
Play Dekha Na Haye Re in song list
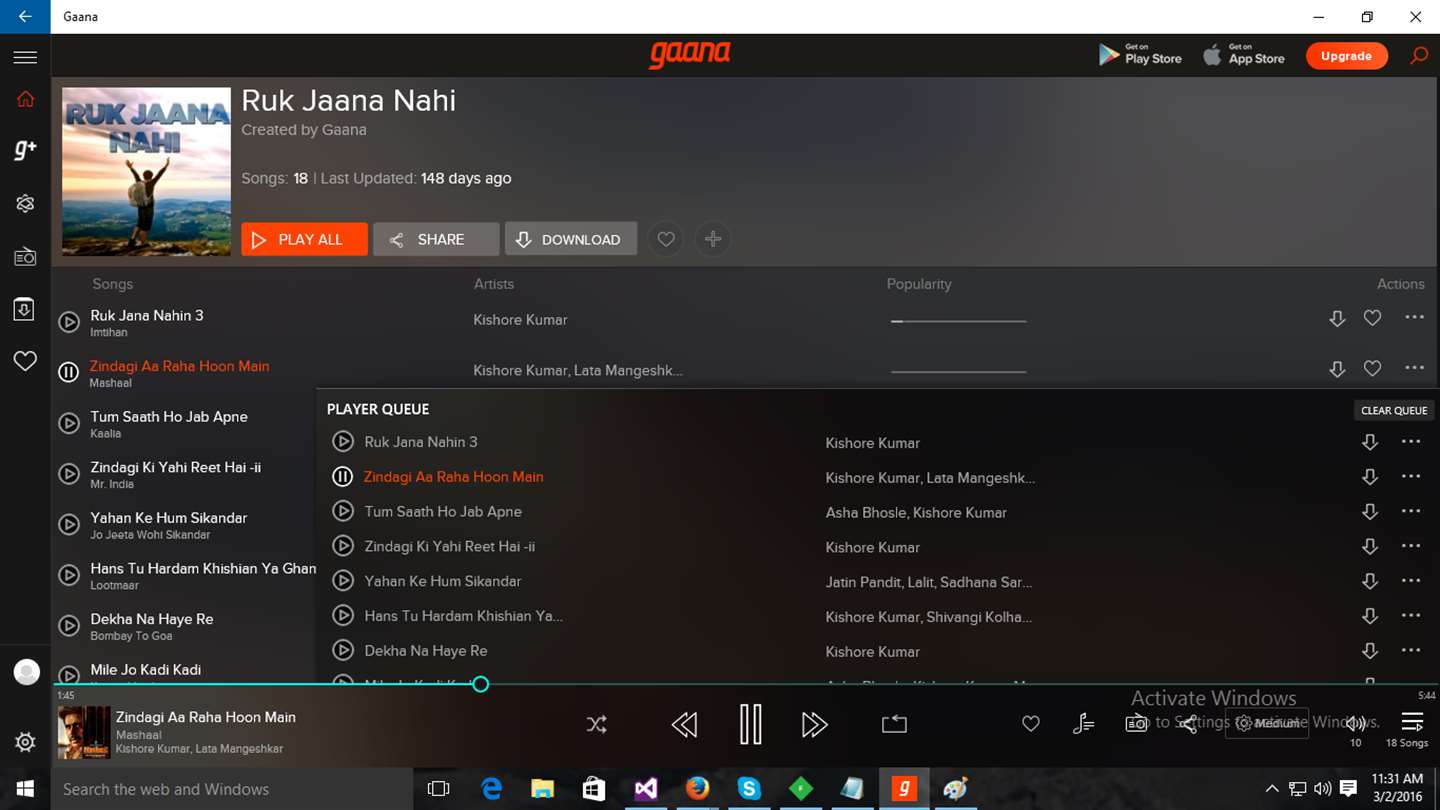click(69, 626)
